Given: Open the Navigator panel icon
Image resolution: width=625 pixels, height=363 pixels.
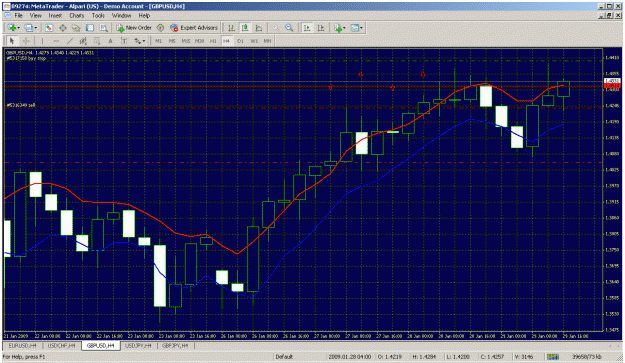Looking at the screenshot, I should 76,28.
